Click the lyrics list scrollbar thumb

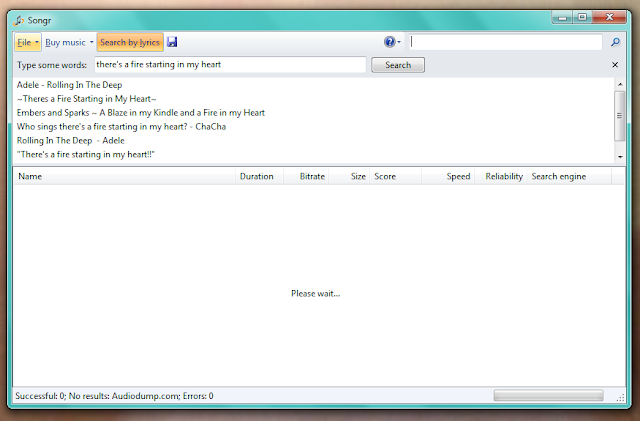click(x=620, y=116)
